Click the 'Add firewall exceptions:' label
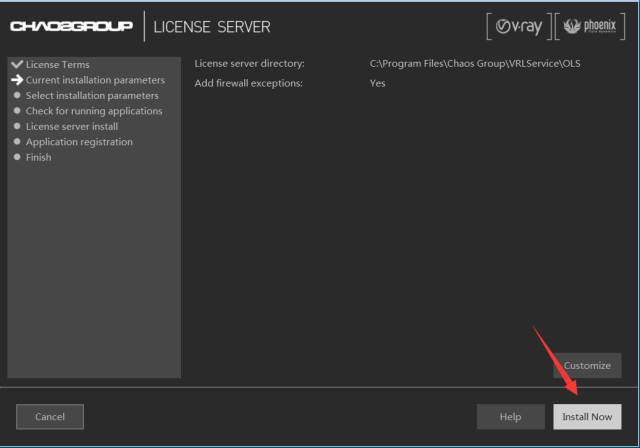 pyautogui.click(x=249, y=83)
